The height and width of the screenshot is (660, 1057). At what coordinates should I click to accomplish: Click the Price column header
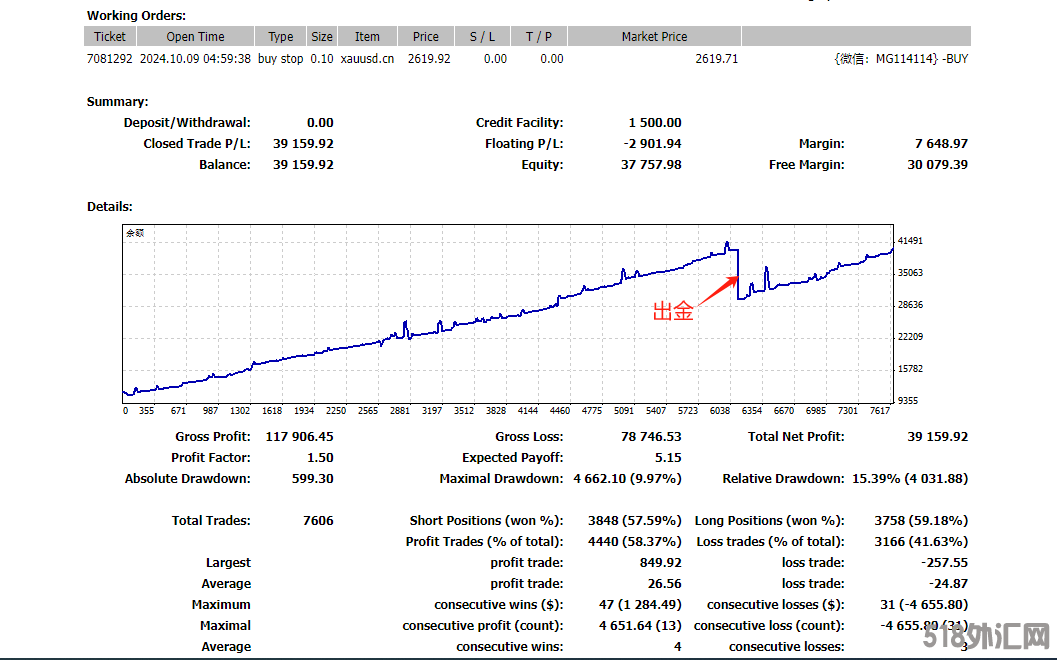[426, 37]
